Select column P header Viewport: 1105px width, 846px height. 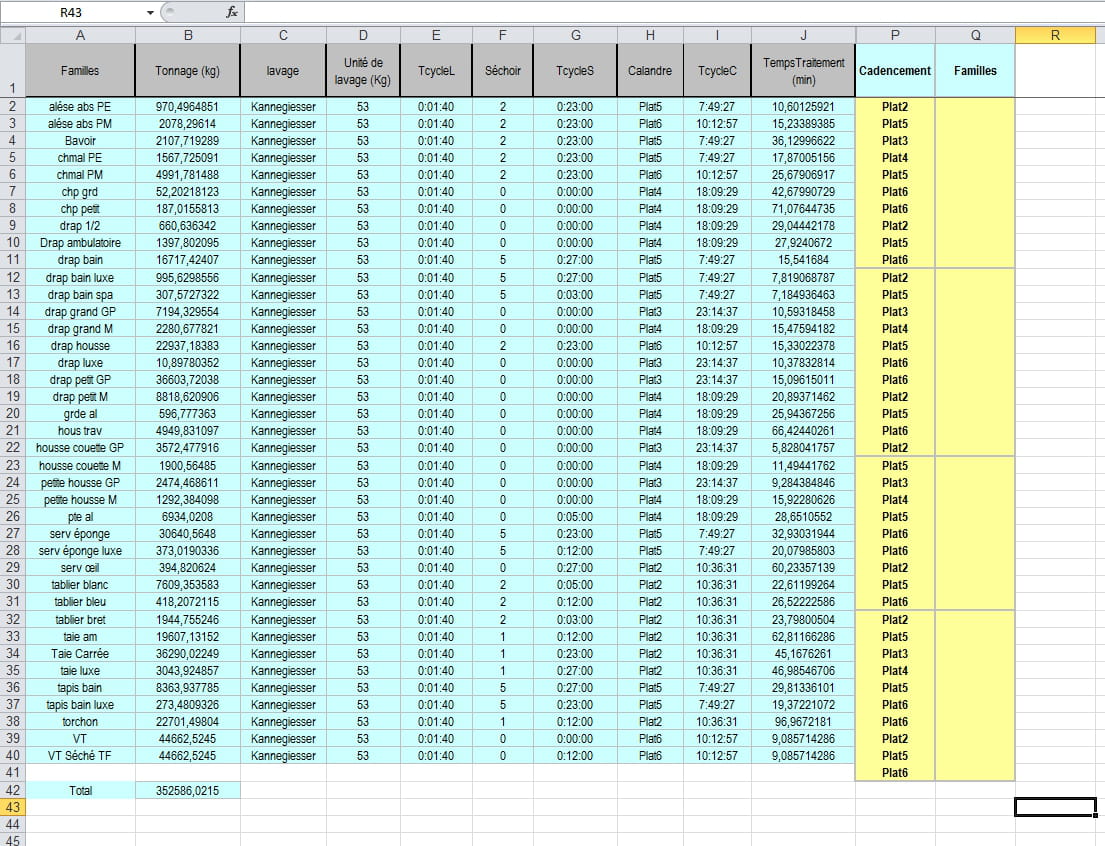(895, 35)
